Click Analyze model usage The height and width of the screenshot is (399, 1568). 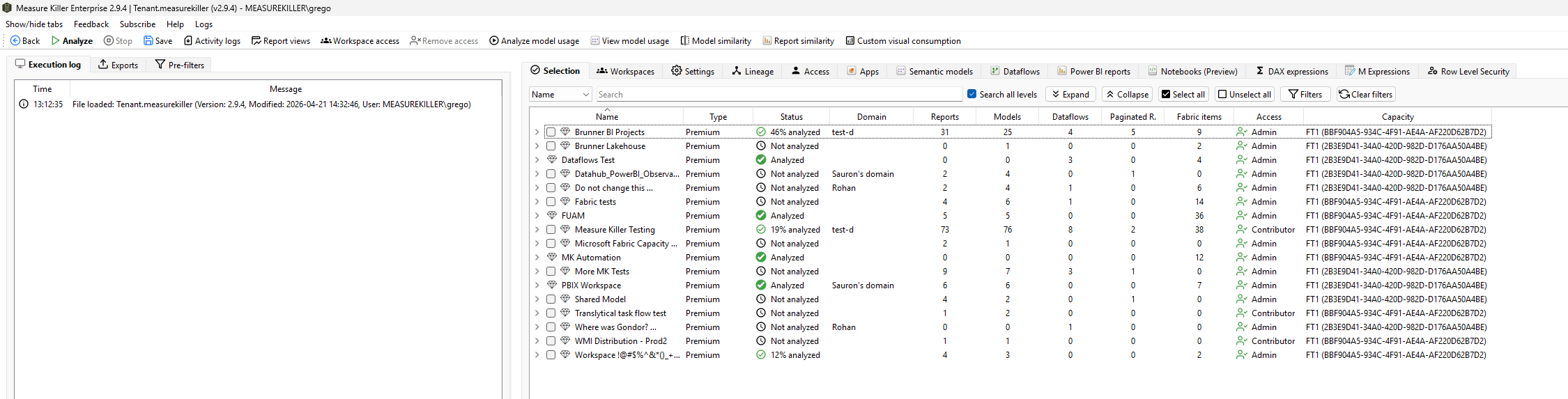(x=534, y=41)
